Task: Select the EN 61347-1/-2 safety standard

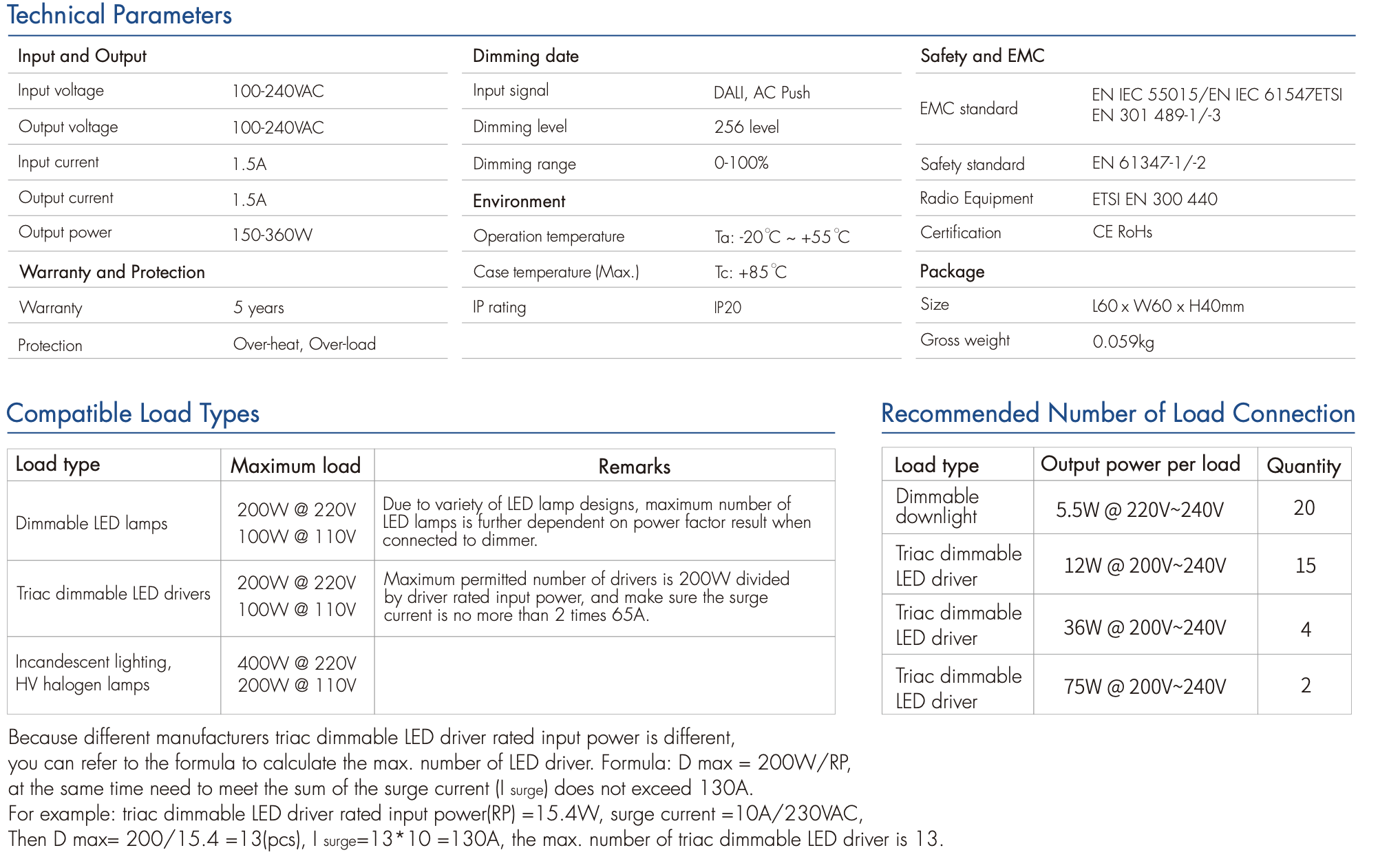Action: click(1148, 163)
